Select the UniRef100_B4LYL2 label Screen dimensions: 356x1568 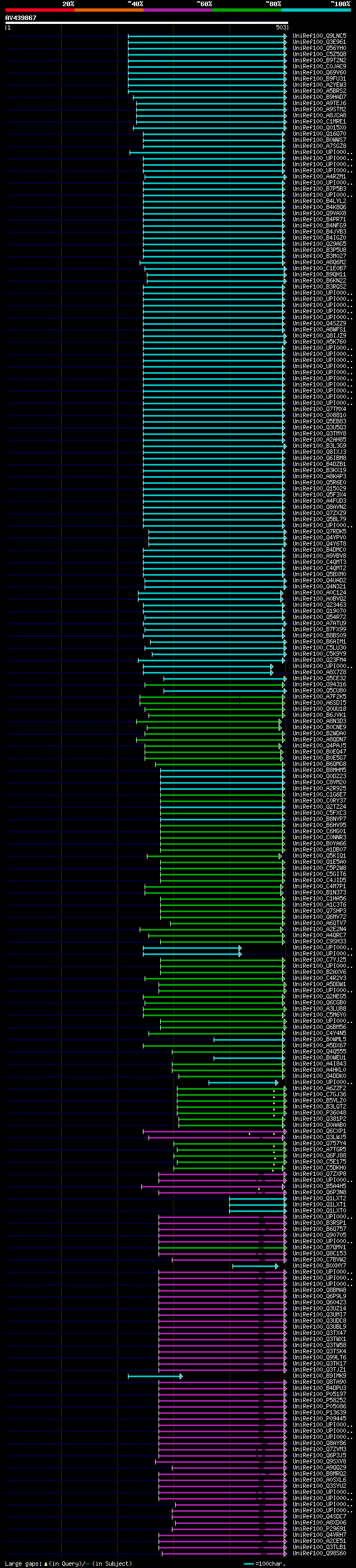pyautogui.click(x=319, y=201)
